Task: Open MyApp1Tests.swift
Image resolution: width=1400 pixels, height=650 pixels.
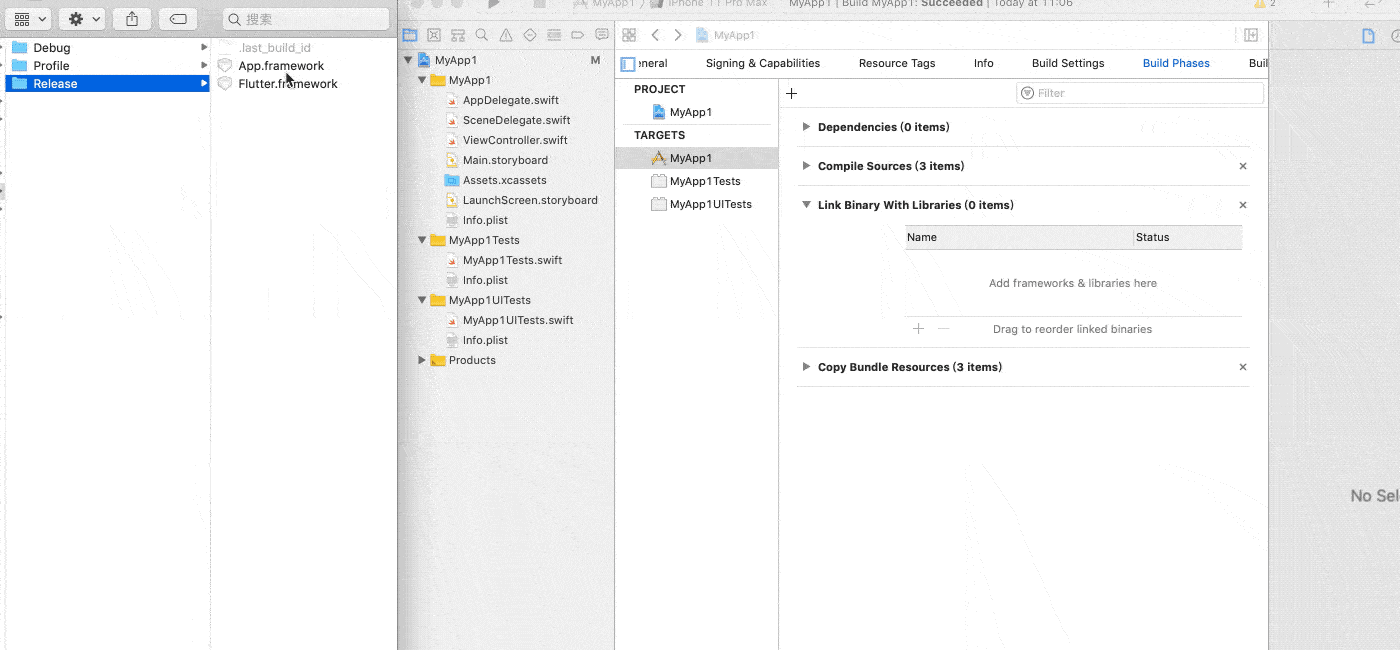Action: [x=512, y=260]
